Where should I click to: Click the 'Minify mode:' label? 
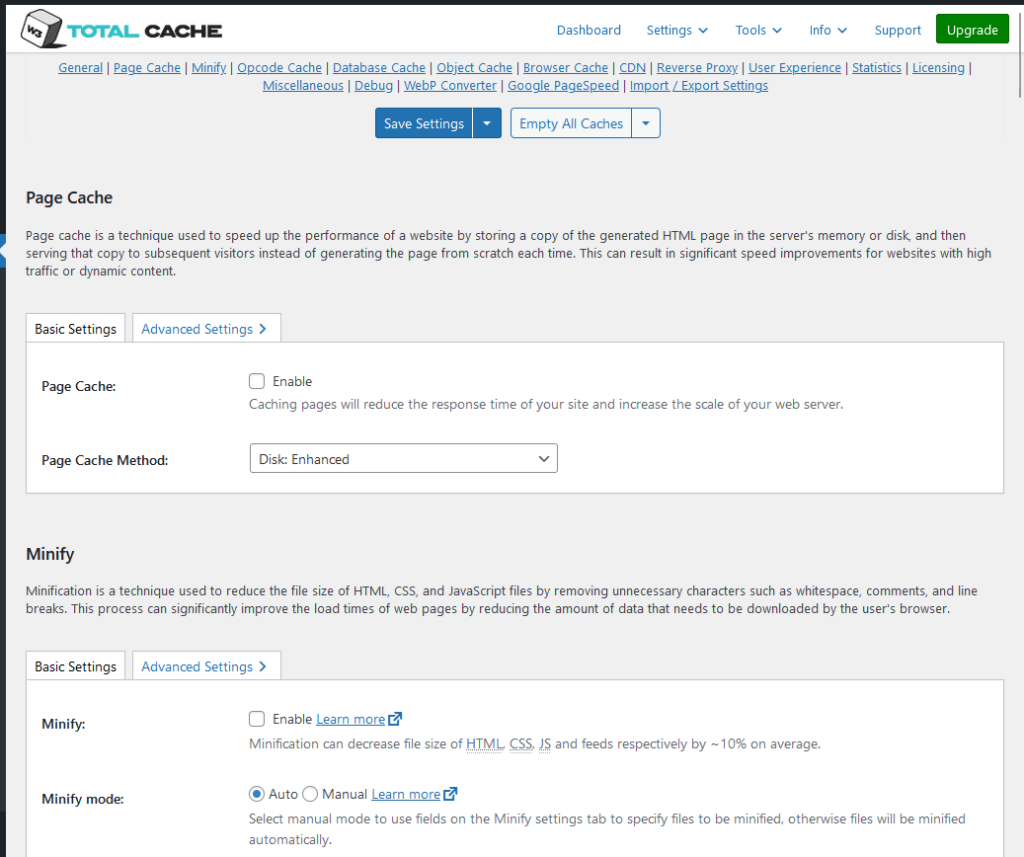pyautogui.click(x=82, y=799)
